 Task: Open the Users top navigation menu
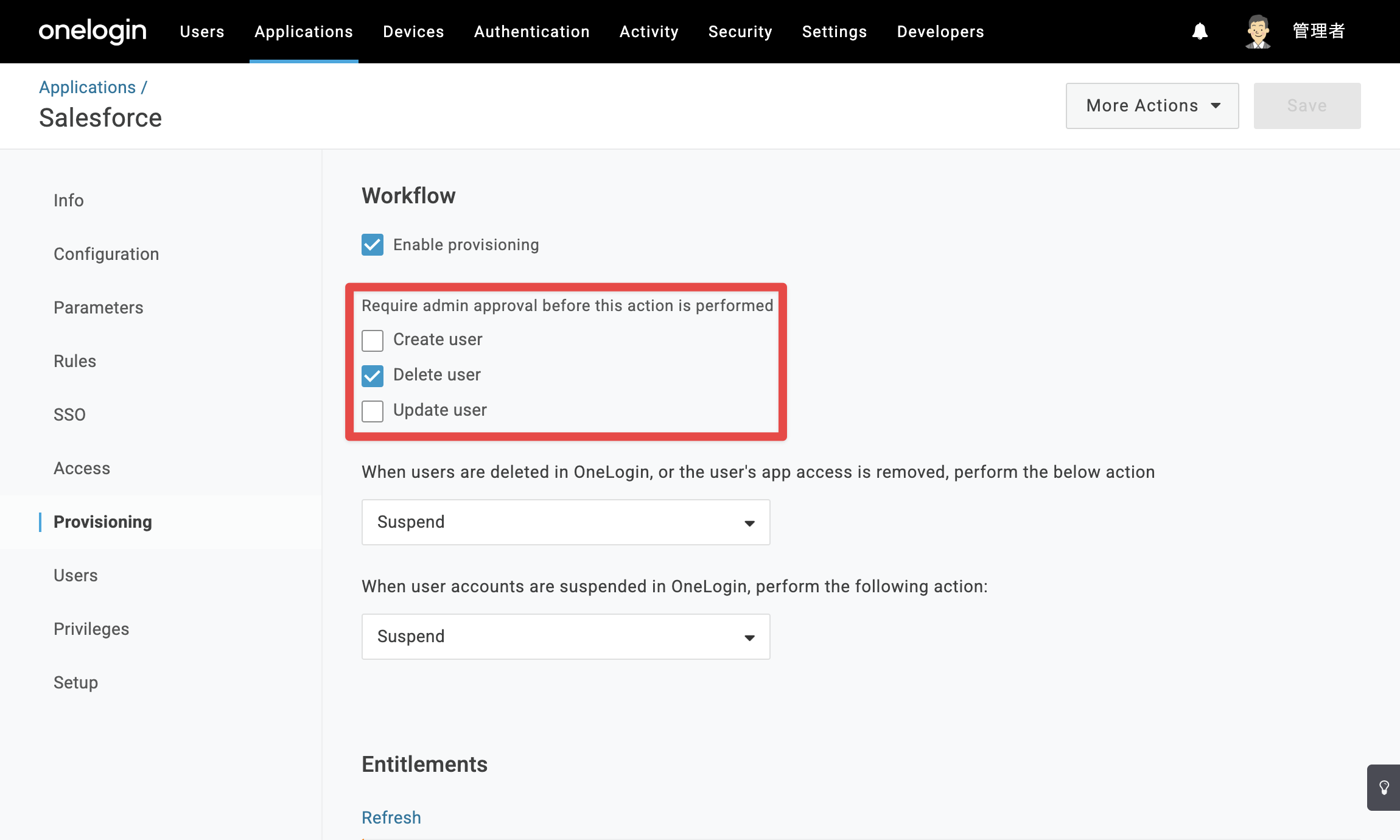(x=202, y=32)
